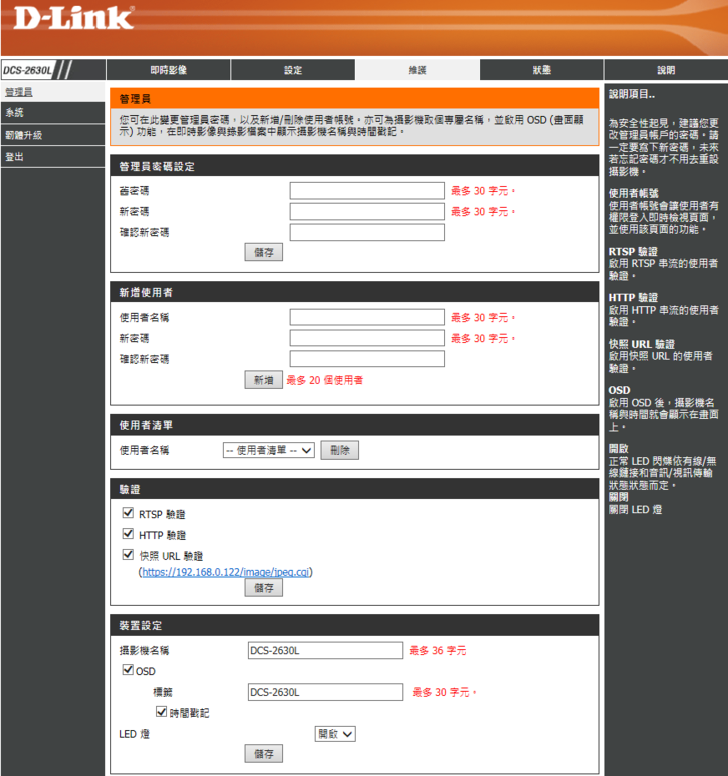The height and width of the screenshot is (776, 728).
Task: Switch to the 設定 tab
Action: [x=292, y=70]
